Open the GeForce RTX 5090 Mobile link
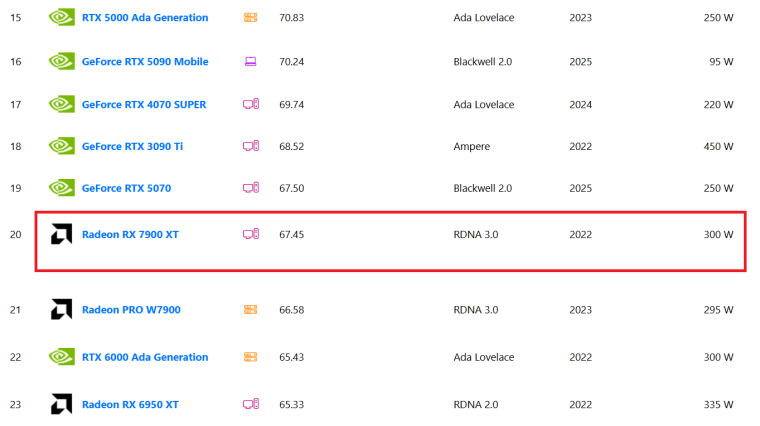This screenshot has width=760, height=426. (x=145, y=62)
